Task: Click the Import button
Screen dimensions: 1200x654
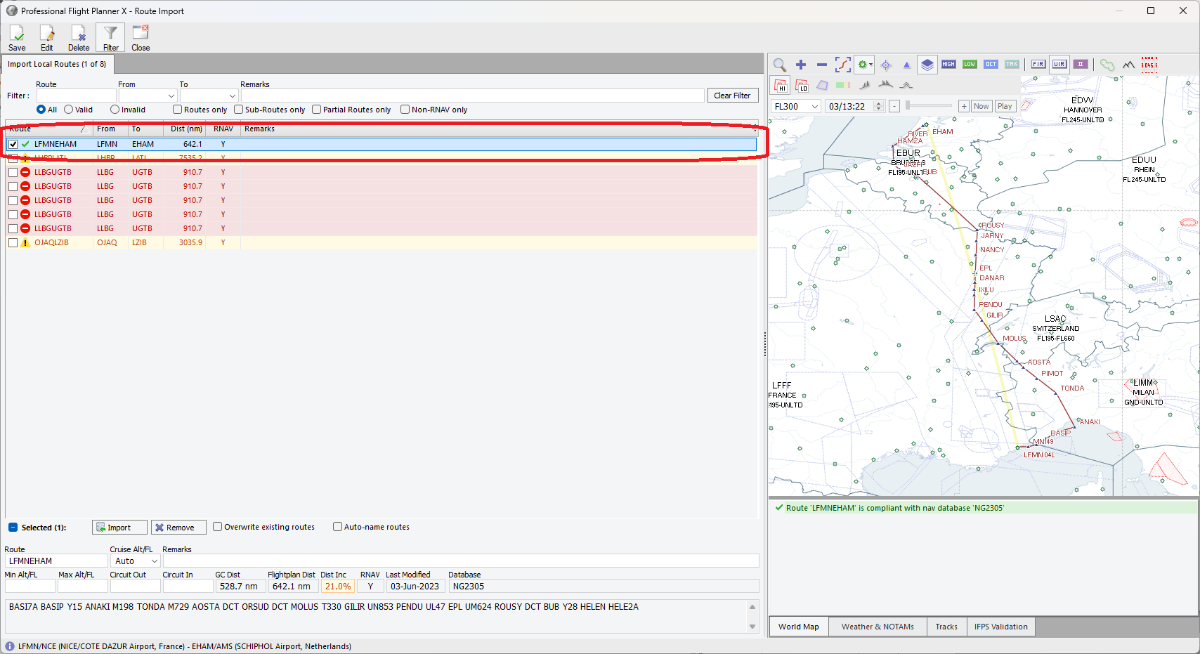Action: 120,527
